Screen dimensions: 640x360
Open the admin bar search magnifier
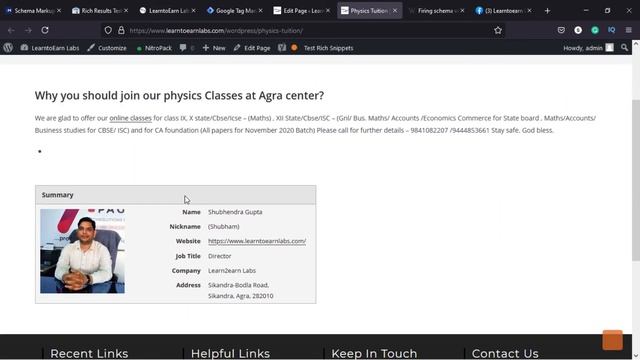pos(624,48)
